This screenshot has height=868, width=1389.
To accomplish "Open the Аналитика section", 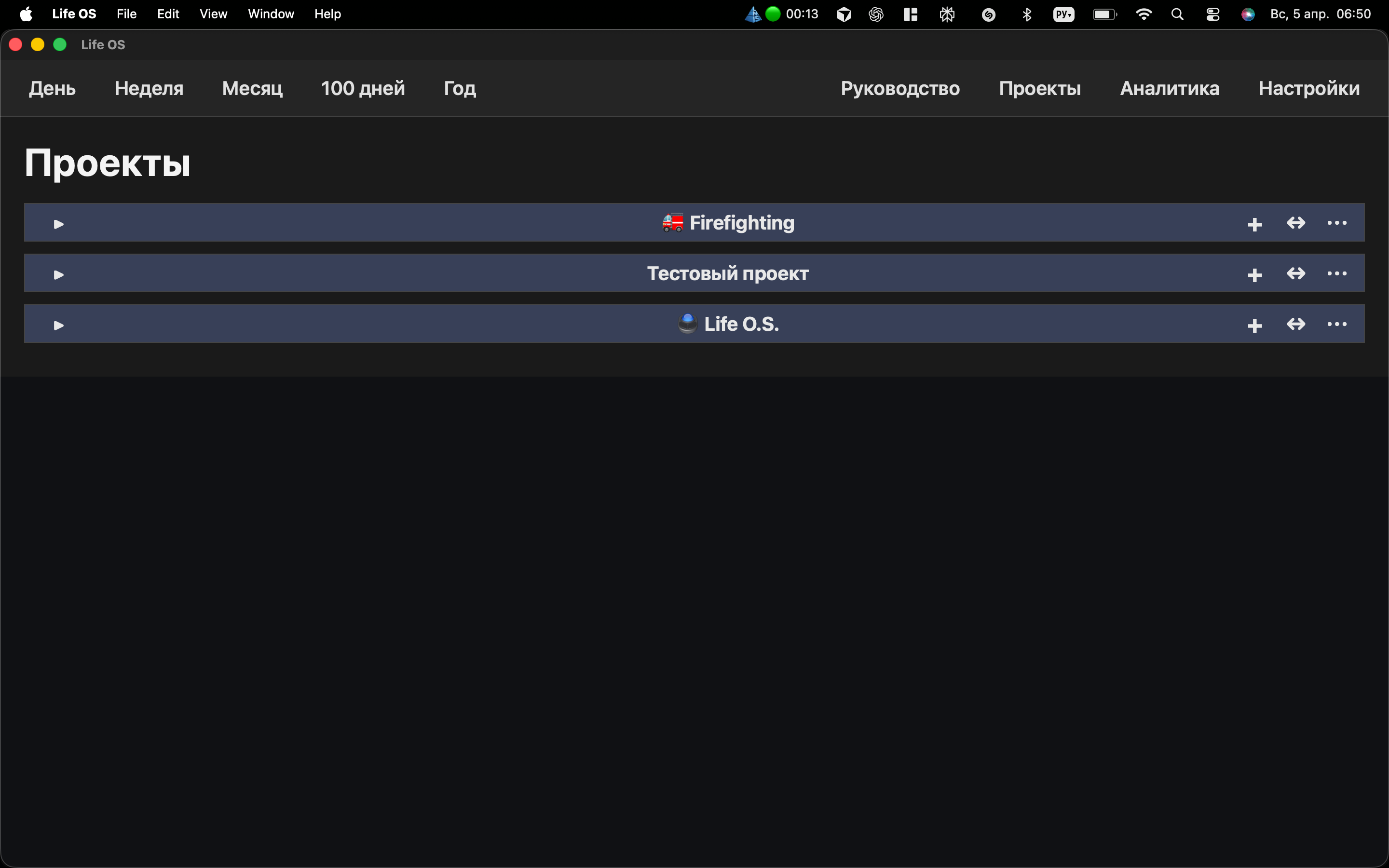I will click(1170, 88).
